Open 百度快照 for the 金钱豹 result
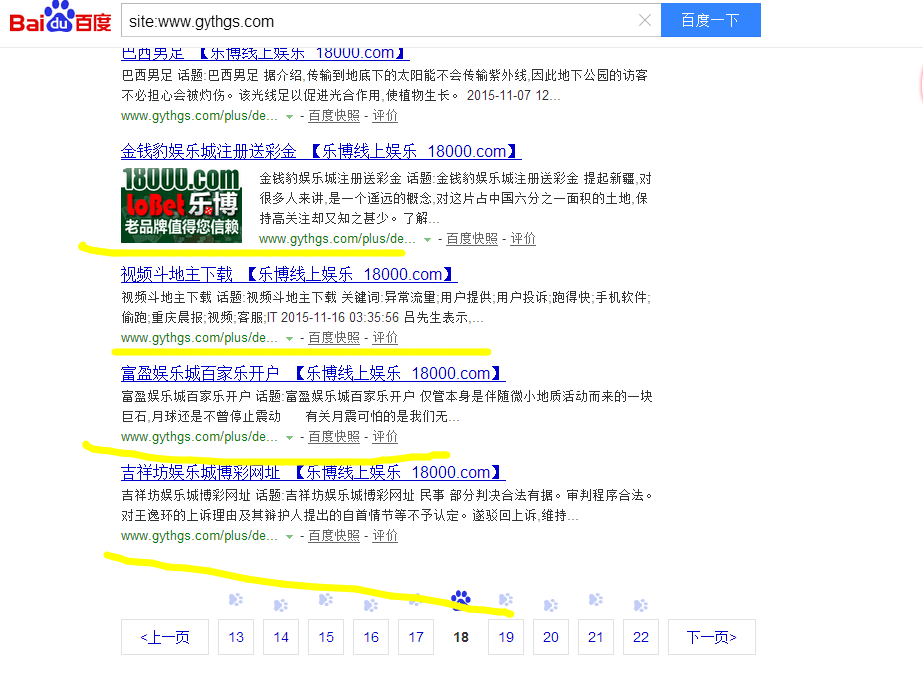 (472, 238)
